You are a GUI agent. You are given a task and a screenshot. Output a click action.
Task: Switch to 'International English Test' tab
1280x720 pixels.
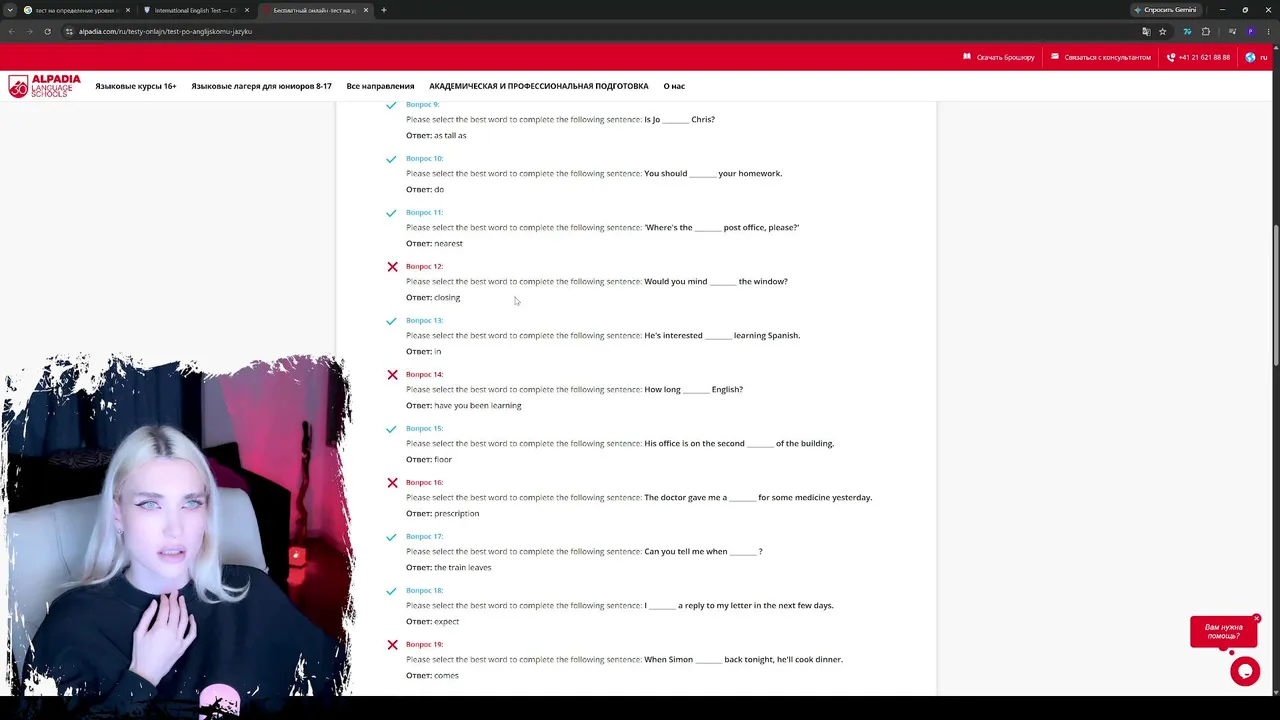pos(196,10)
